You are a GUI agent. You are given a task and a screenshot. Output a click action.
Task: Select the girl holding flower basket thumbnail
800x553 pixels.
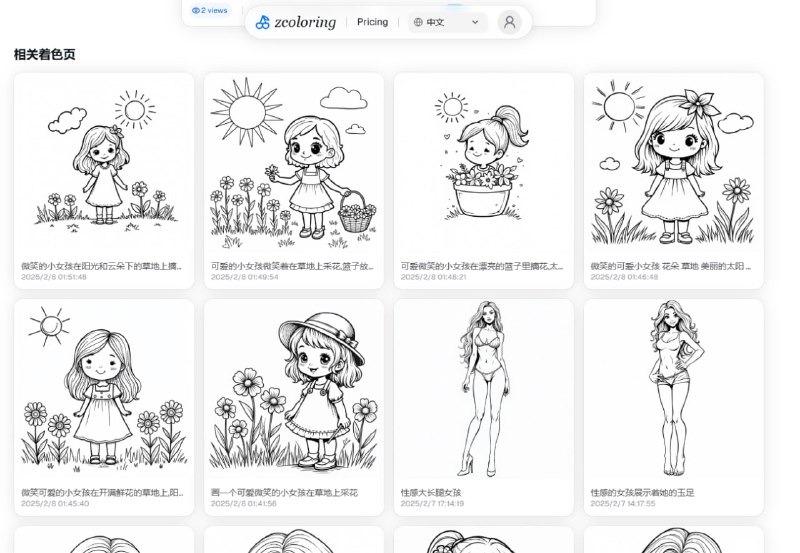pyautogui.click(x=294, y=162)
